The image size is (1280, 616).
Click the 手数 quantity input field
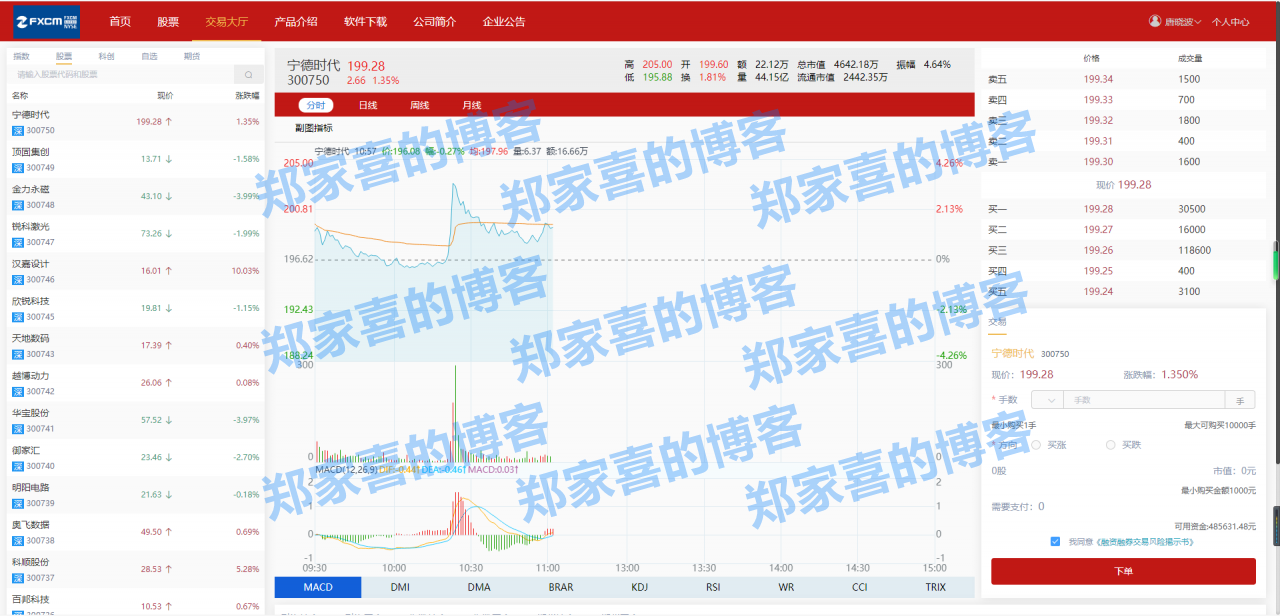coord(1143,400)
